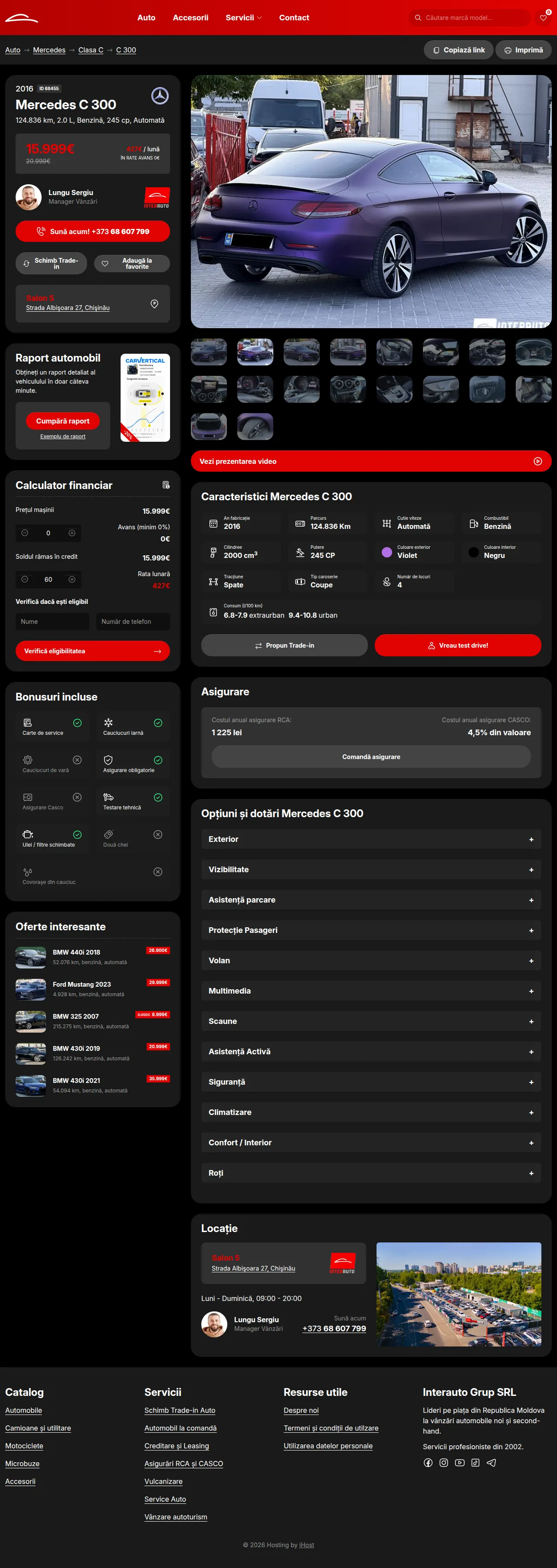Image resolution: width=557 pixels, height=1568 pixels.
Task: Open the Telegram channel from the footer
Action: (491, 1463)
